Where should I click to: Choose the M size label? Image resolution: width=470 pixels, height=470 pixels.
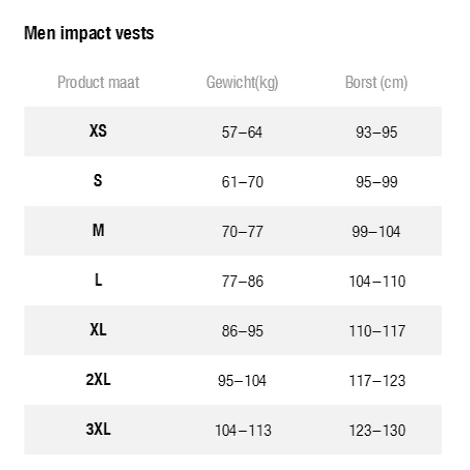[x=98, y=230]
